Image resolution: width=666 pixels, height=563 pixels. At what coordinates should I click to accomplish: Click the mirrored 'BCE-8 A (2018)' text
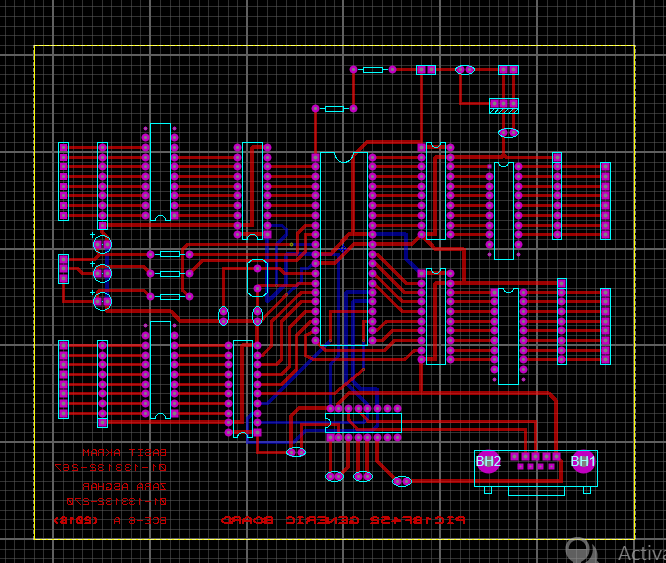pyautogui.click(x=110, y=520)
